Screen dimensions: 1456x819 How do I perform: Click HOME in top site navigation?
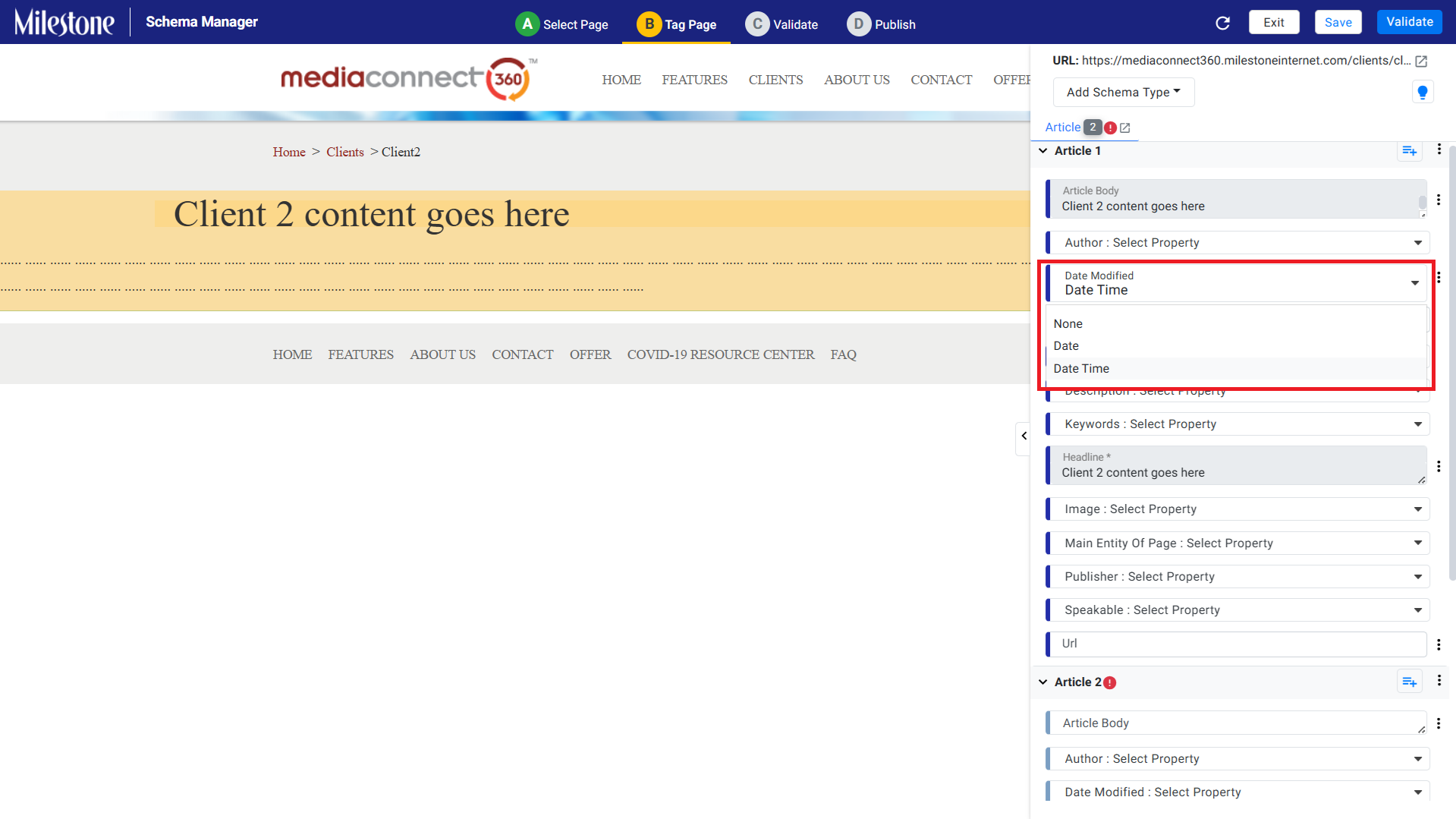pyautogui.click(x=621, y=80)
